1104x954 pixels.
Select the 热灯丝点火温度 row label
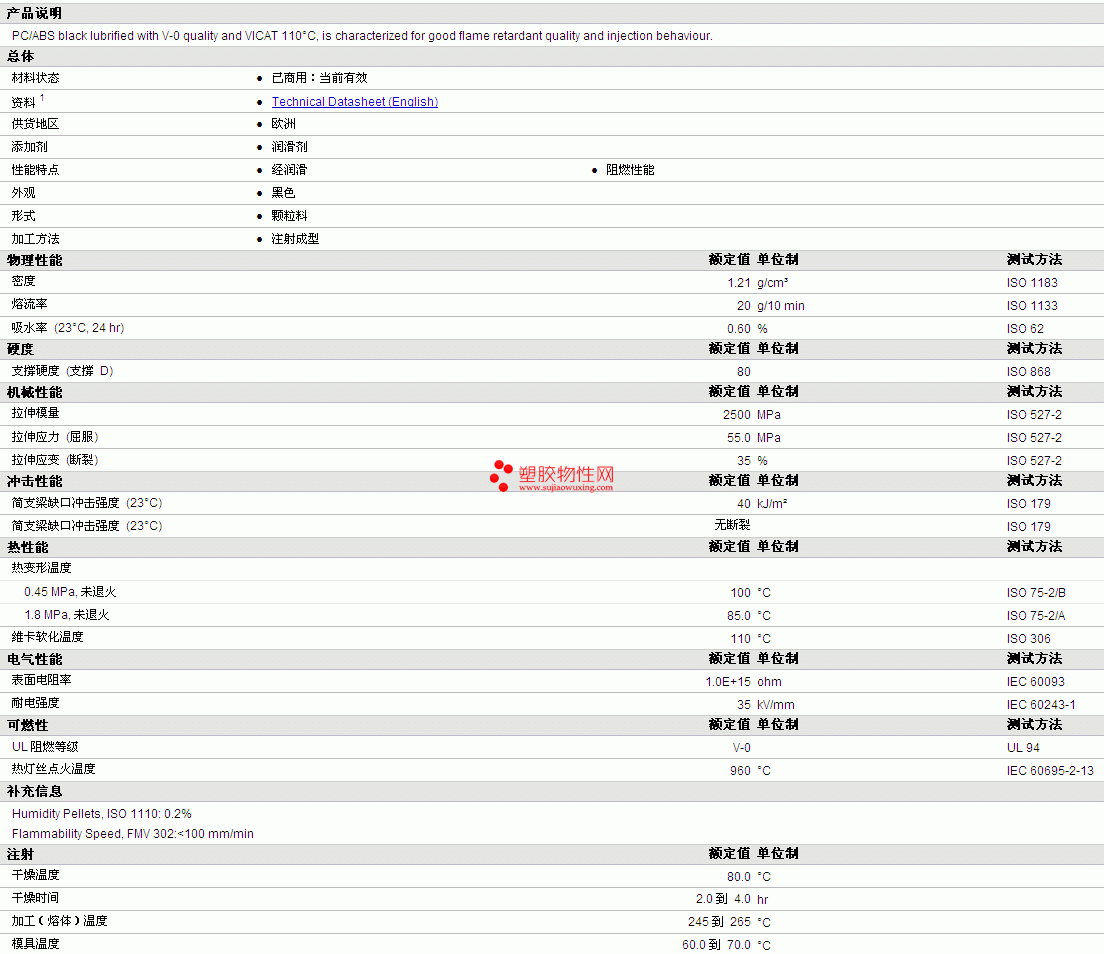tap(53, 769)
